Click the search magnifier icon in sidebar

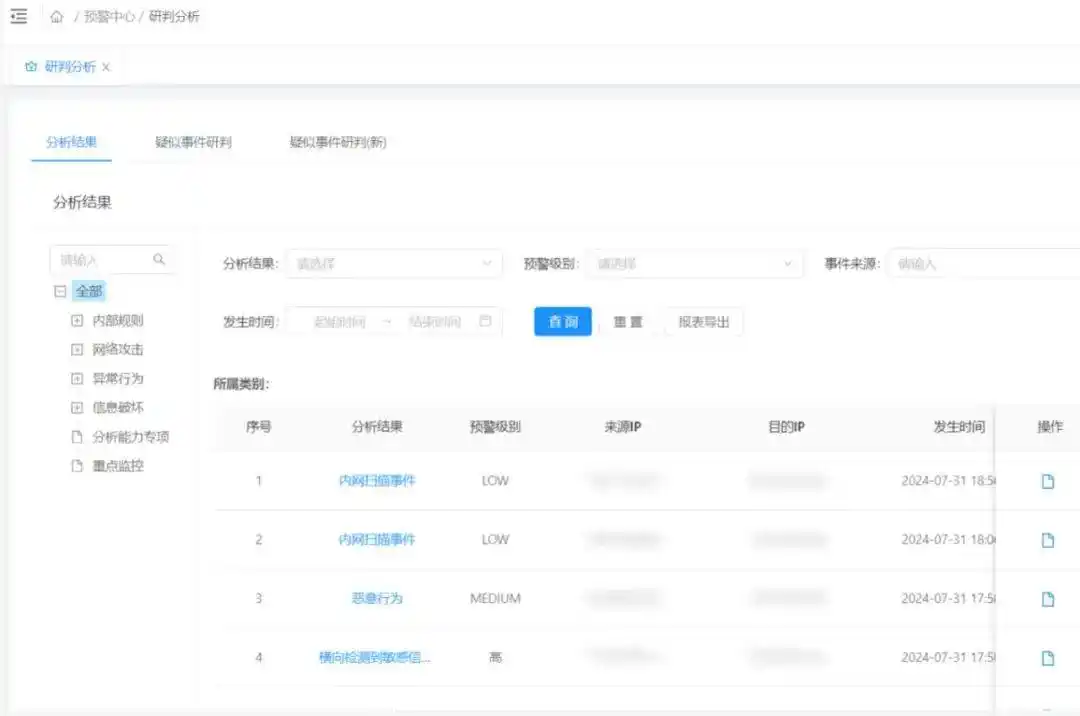click(160, 259)
